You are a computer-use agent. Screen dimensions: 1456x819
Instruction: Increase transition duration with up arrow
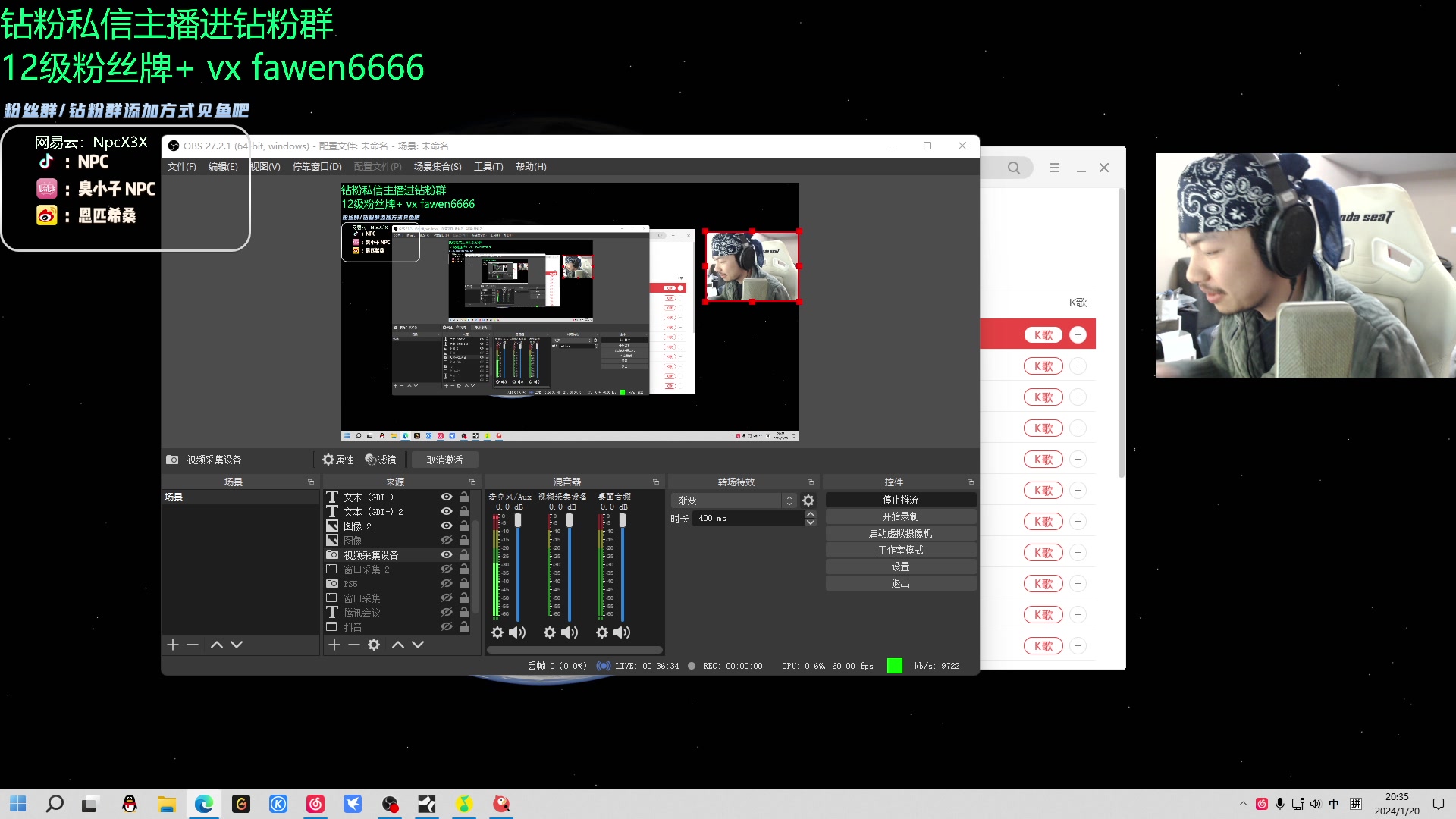pos(811,514)
